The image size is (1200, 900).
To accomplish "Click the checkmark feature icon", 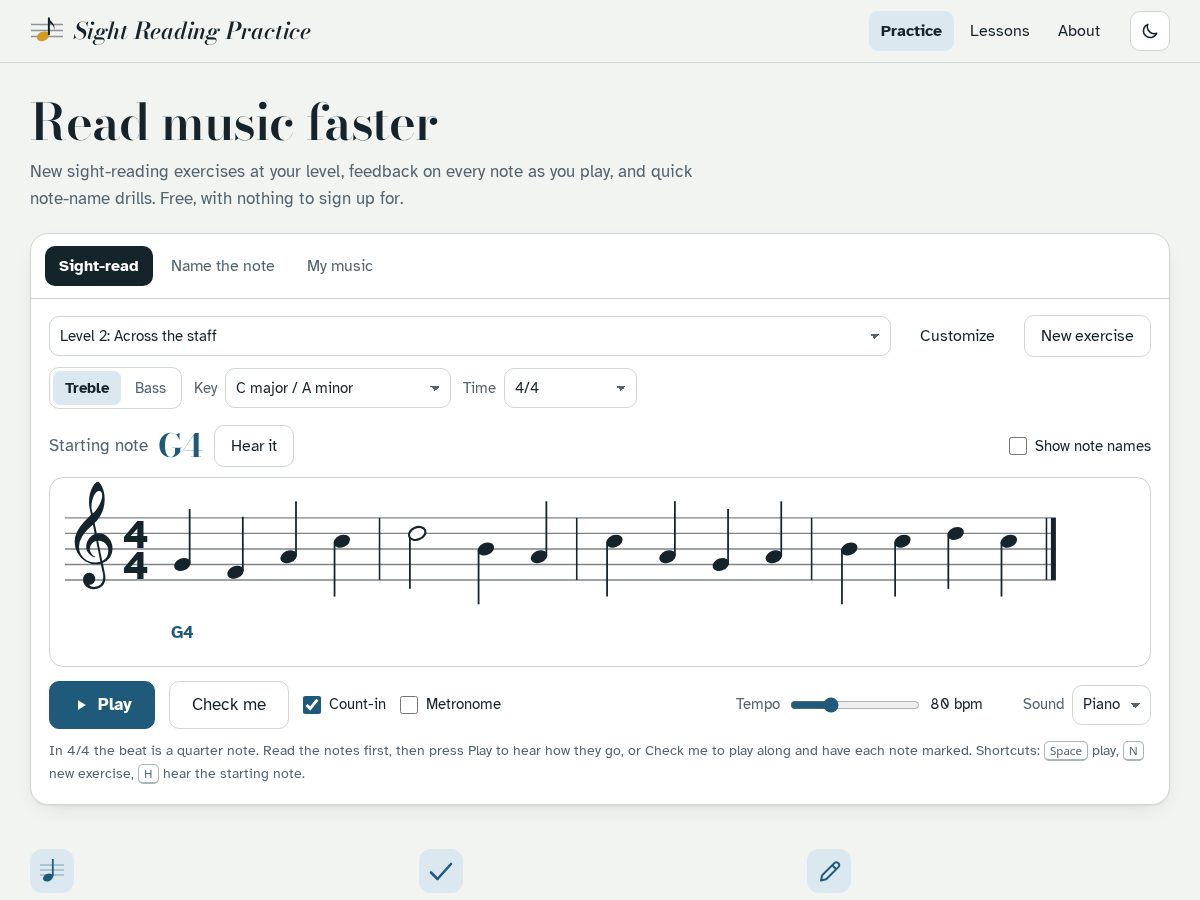I will coord(441,871).
